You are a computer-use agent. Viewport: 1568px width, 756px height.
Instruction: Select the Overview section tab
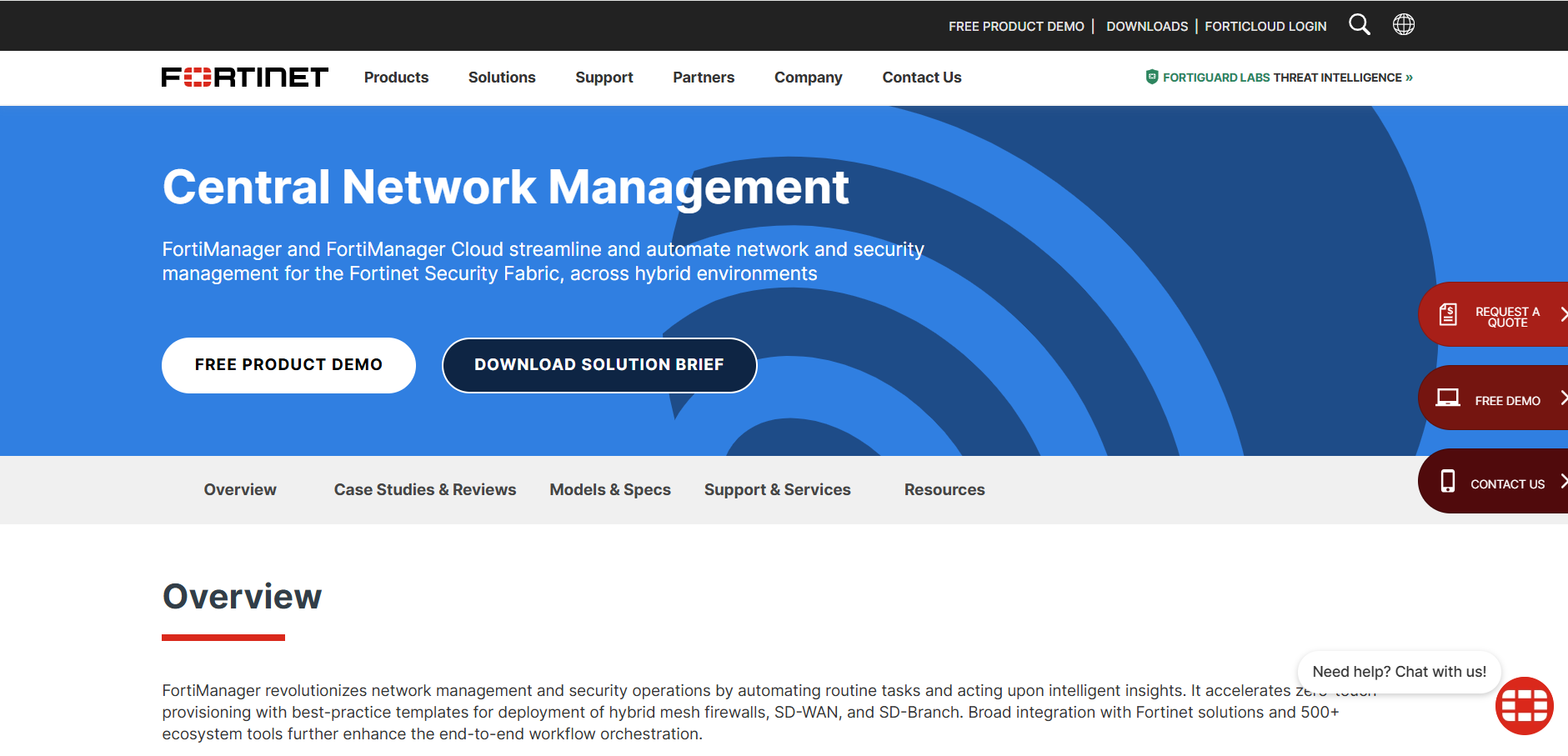point(240,490)
